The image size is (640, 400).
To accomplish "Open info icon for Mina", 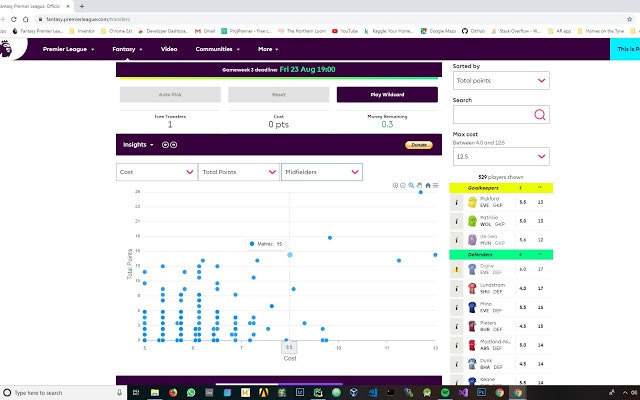I will [x=456, y=307].
